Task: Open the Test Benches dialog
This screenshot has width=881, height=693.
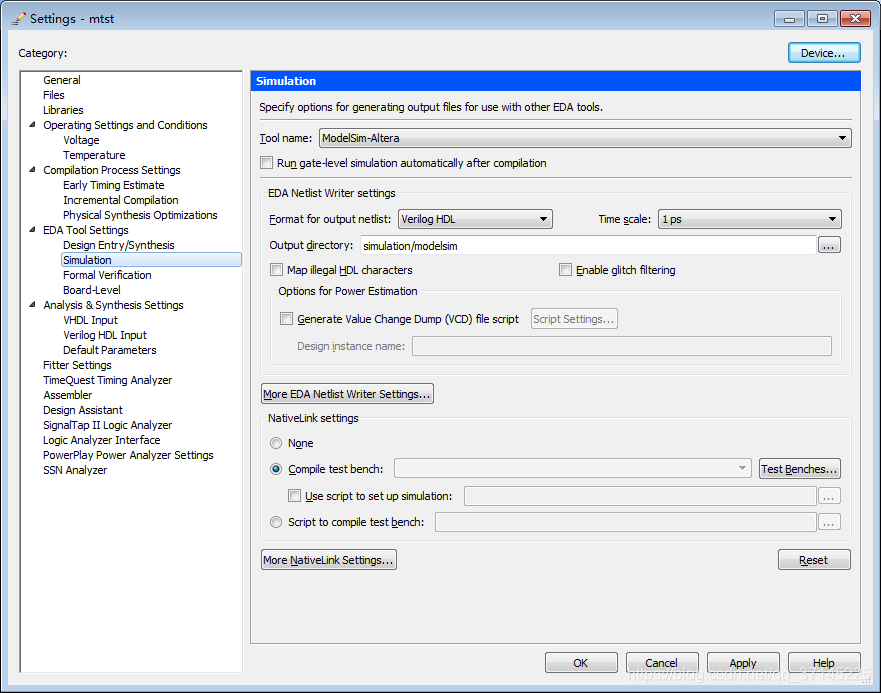Action: coord(800,469)
